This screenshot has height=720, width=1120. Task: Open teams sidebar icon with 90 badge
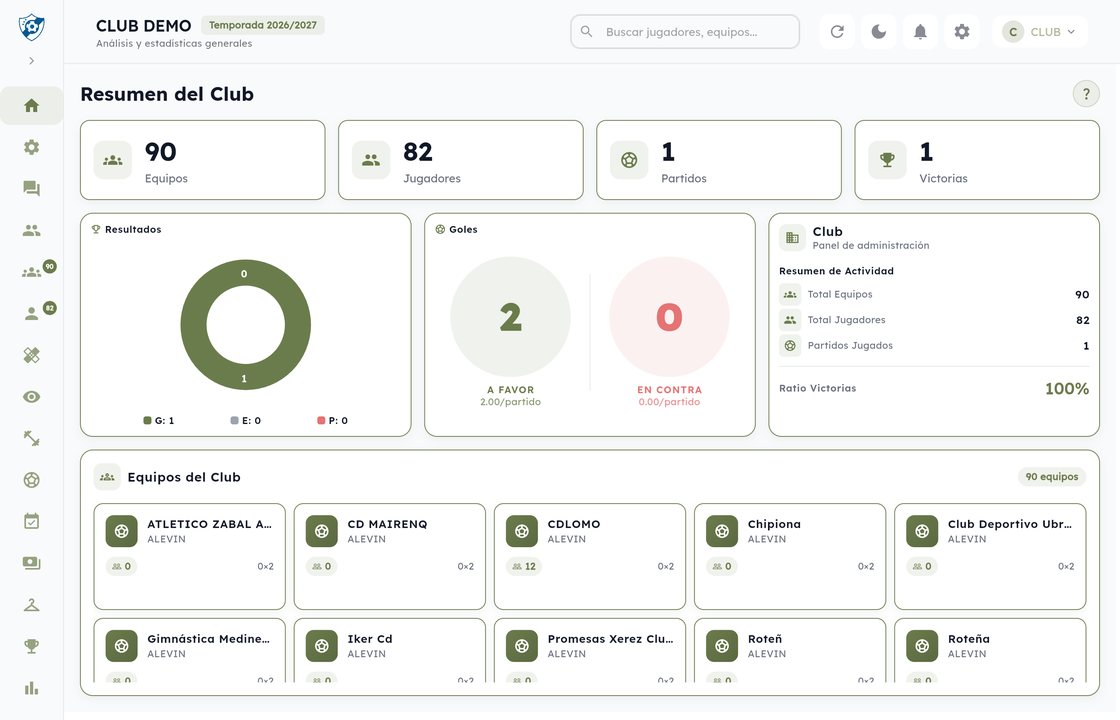tap(31, 272)
